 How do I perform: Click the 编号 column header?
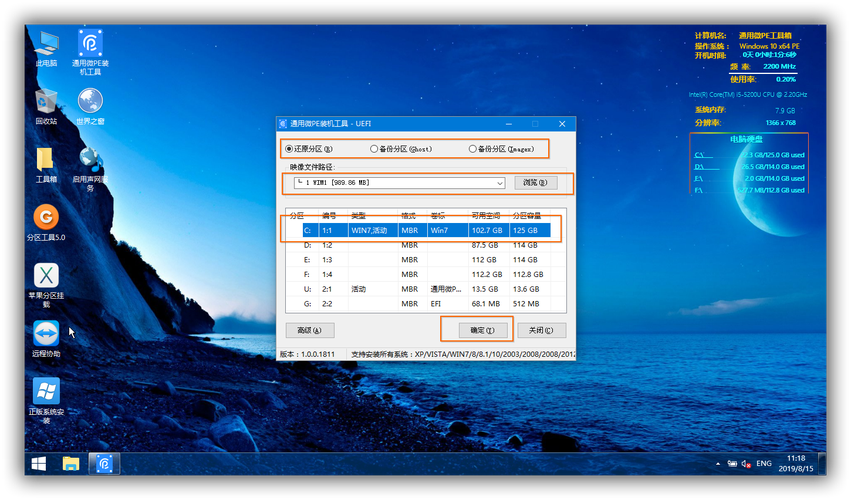(329, 216)
